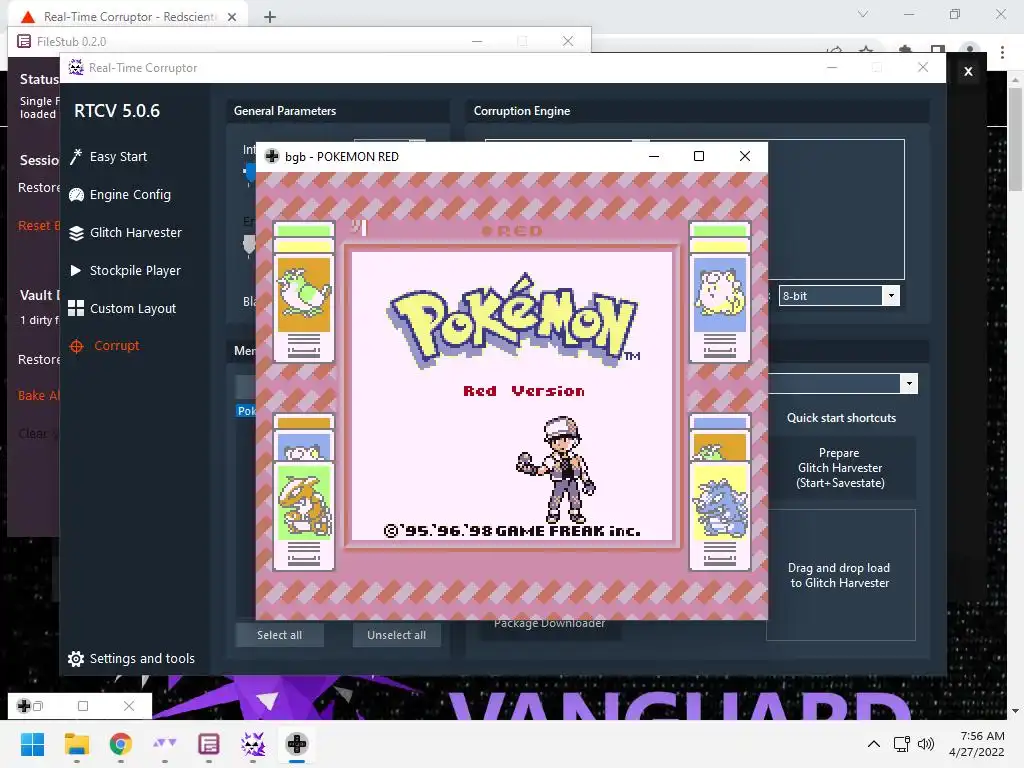The height and width of the screenshot is (768, 1024).
Task: Select Custom Layout menu item
Action: point(133,308)
